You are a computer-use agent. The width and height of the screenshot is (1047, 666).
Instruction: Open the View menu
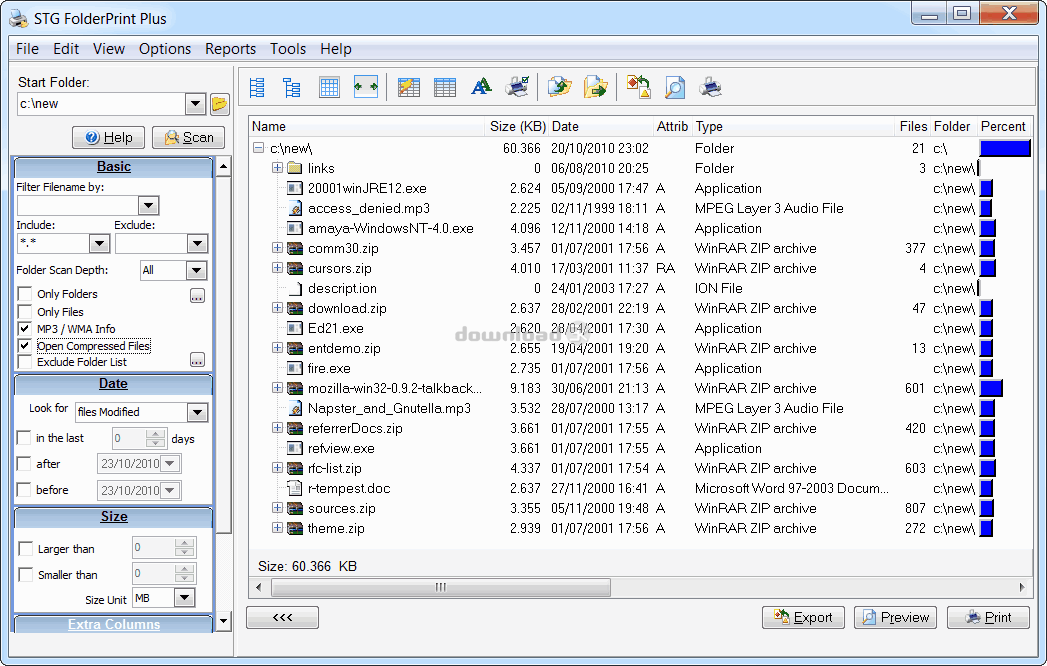[x=109, y=49]
